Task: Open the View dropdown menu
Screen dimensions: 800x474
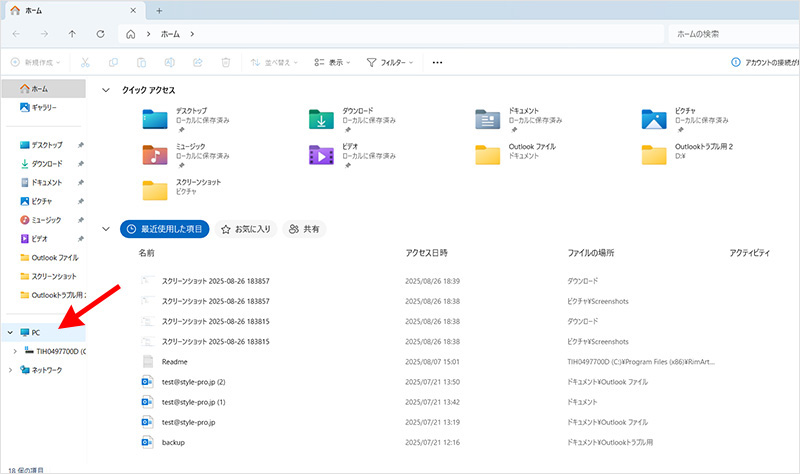Action: point(335,62)
